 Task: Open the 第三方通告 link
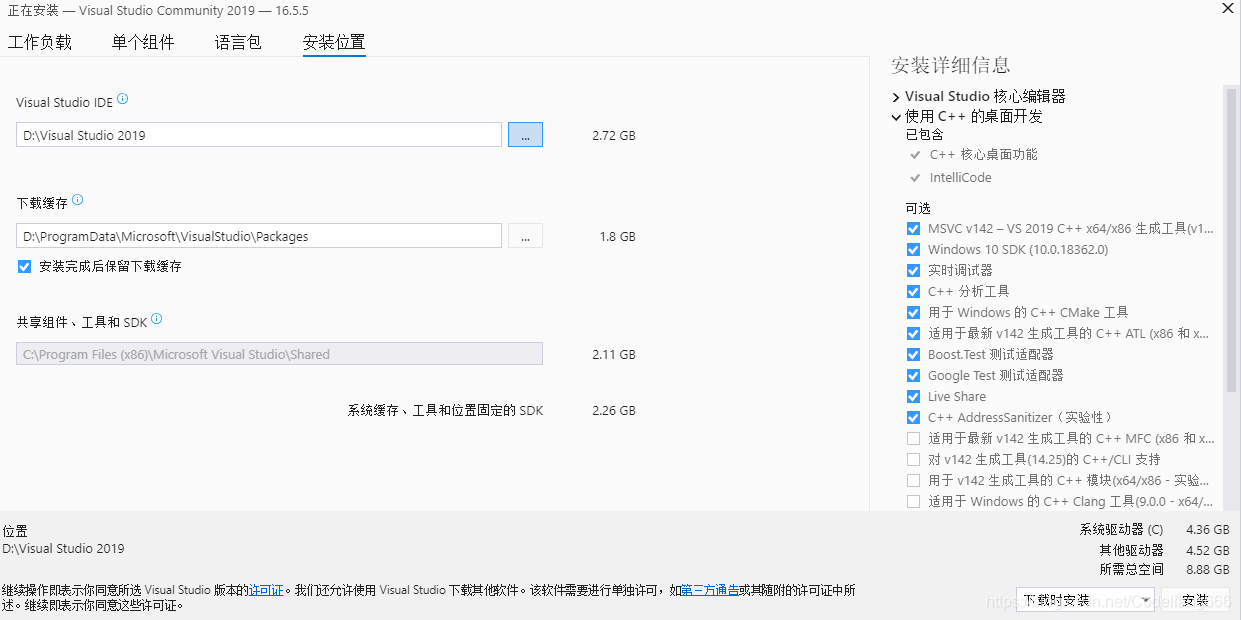pos(709,591)
